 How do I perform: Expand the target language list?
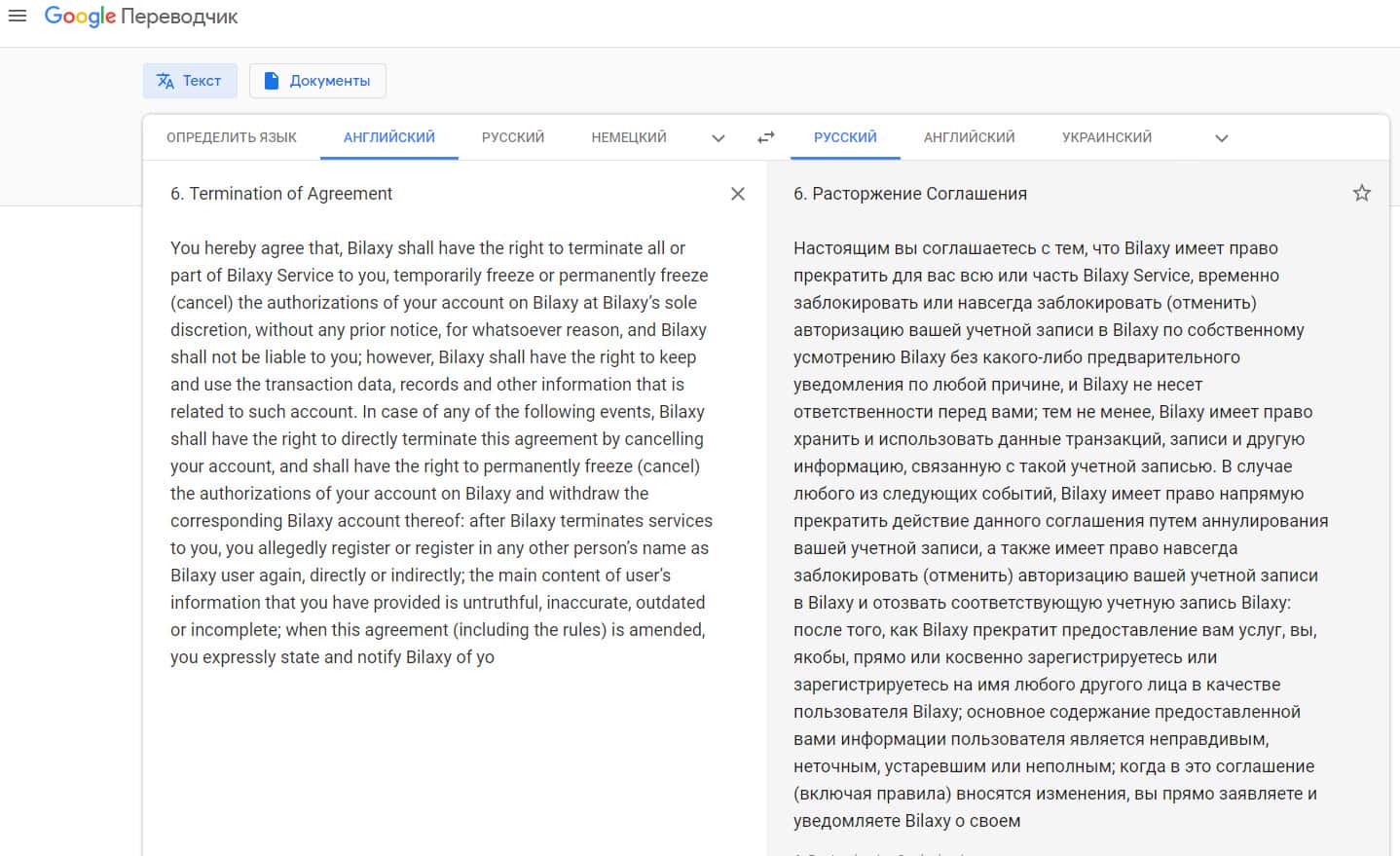(x=1222, y=138)
